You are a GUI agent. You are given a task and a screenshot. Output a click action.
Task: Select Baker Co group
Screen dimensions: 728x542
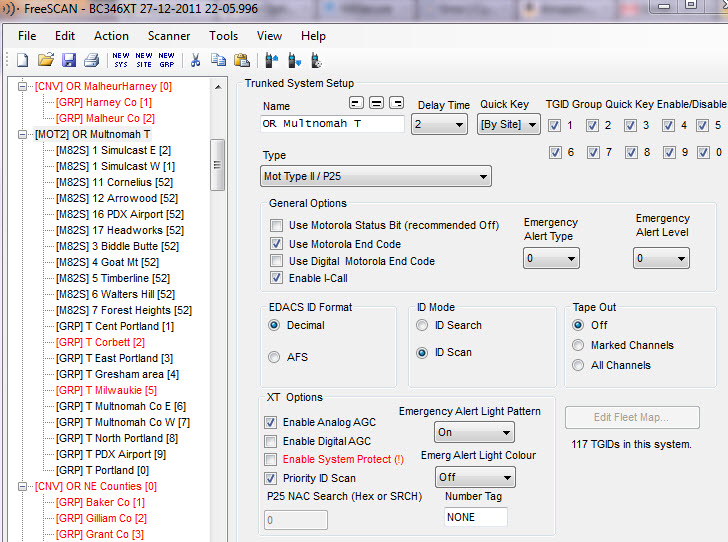[100, 502]
